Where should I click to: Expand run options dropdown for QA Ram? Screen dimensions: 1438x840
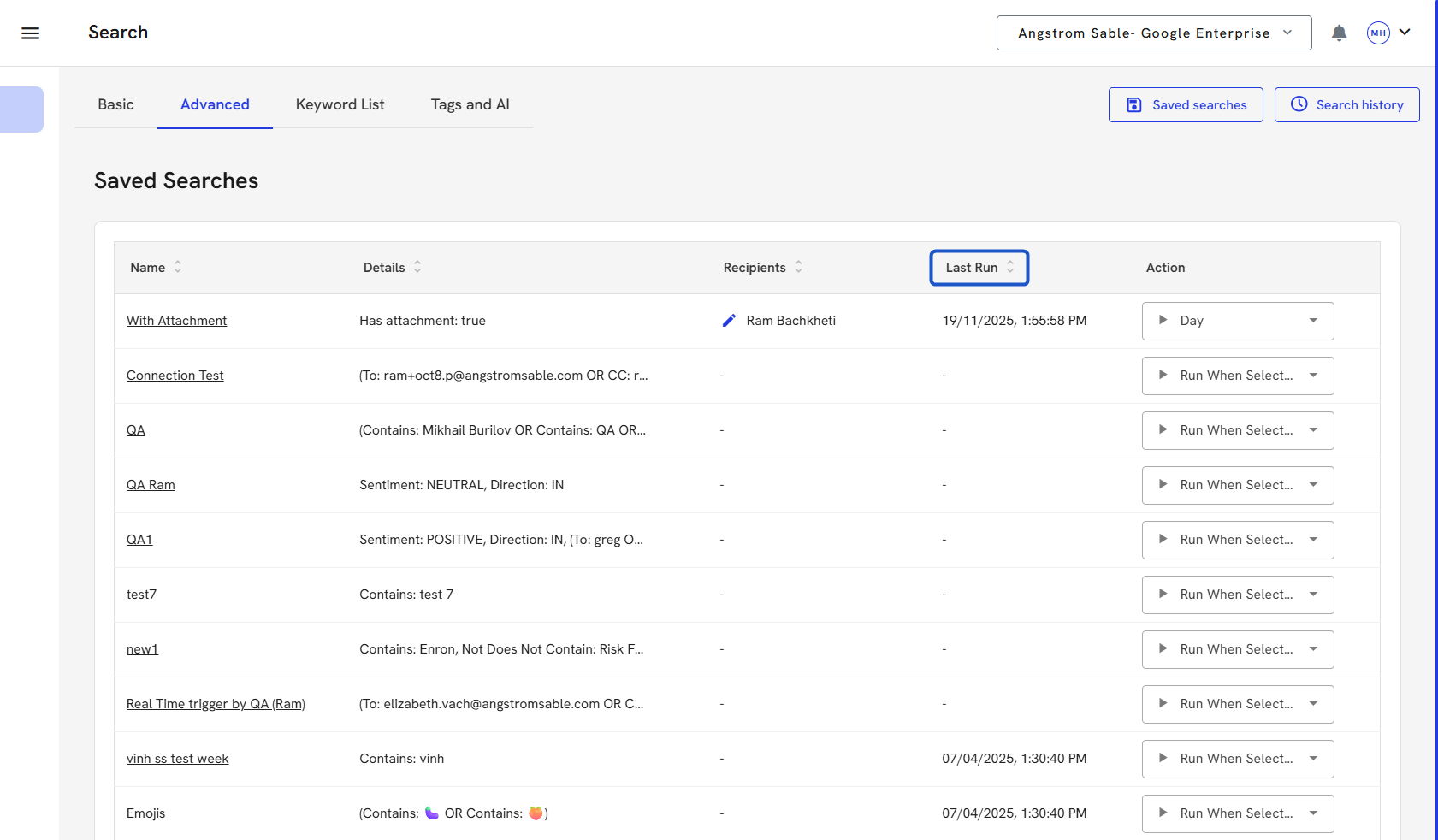[1313, 485]
